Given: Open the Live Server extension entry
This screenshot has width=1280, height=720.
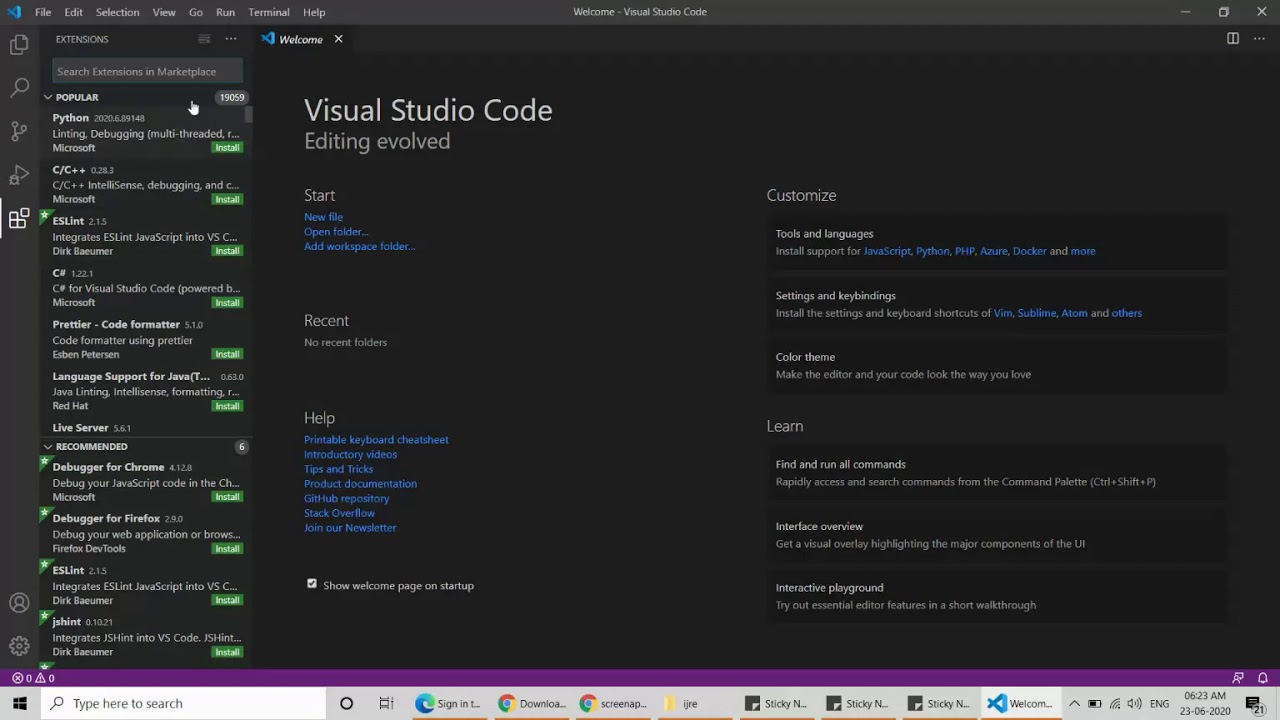Looking at the screenshot, I should 146,429.
